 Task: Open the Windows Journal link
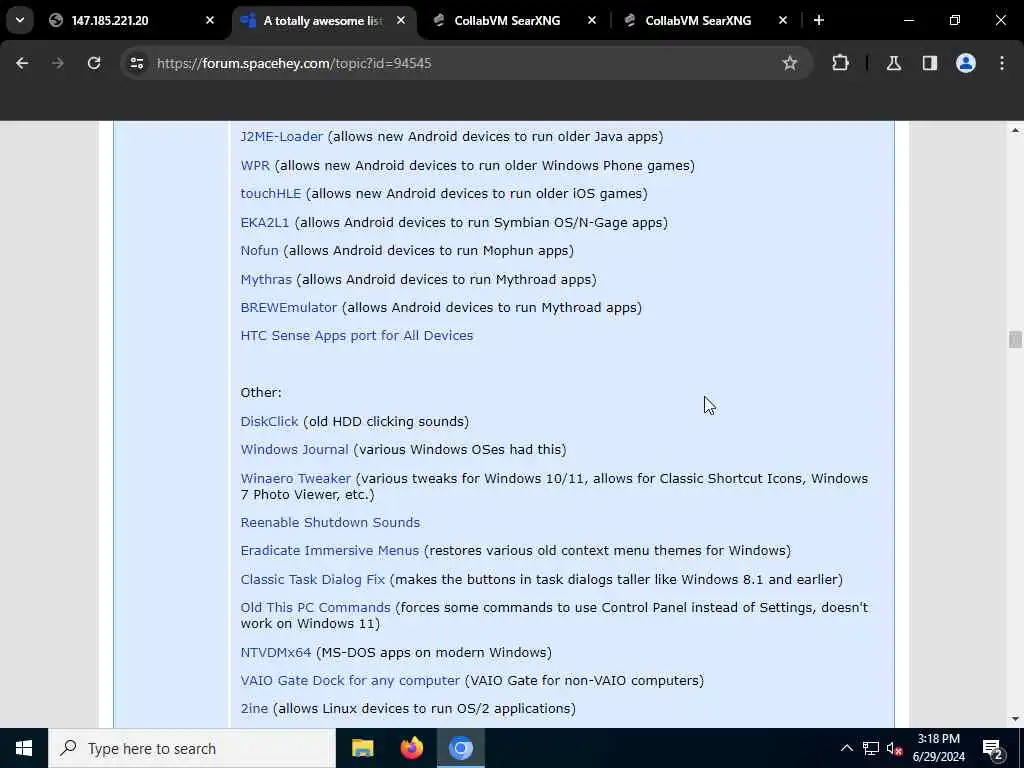pos(295,449)
